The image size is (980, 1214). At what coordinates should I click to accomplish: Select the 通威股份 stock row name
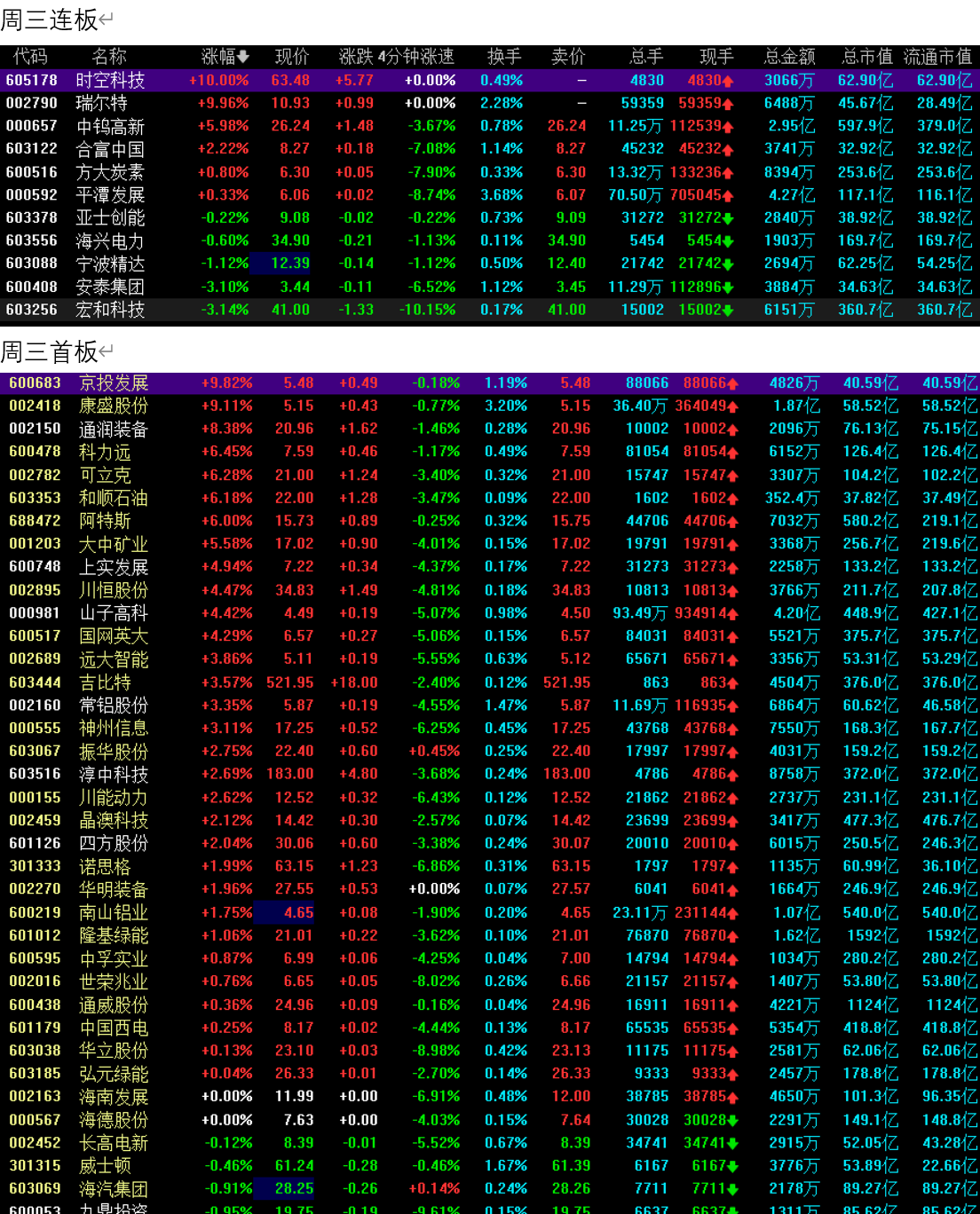(114, 1005)
